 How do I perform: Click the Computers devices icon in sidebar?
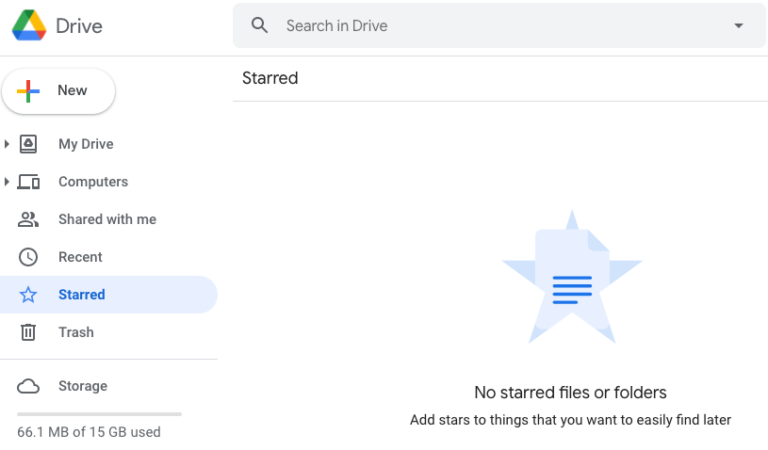pos(29,182)
